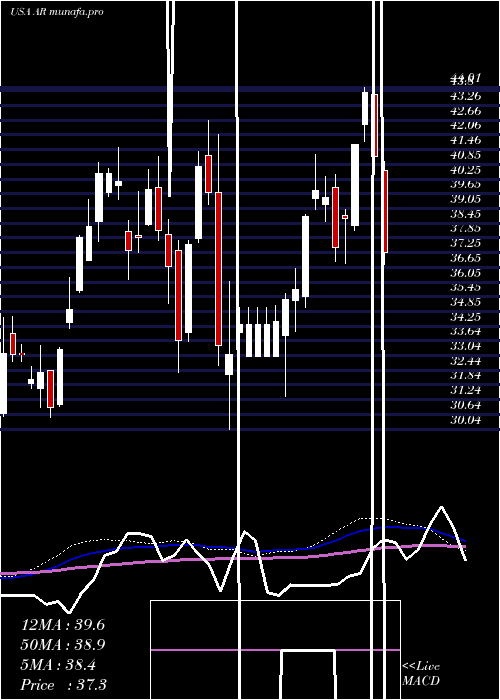Select the 31.84 price level label
500x700 pixels.
(x=465, y=375)
